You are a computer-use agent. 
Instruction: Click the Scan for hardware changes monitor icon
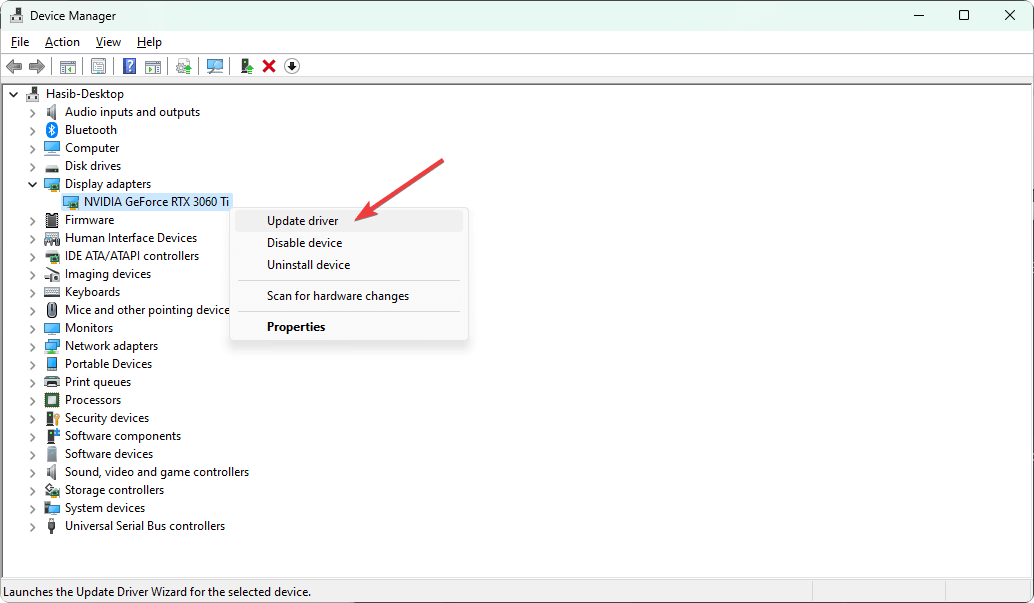214,66
